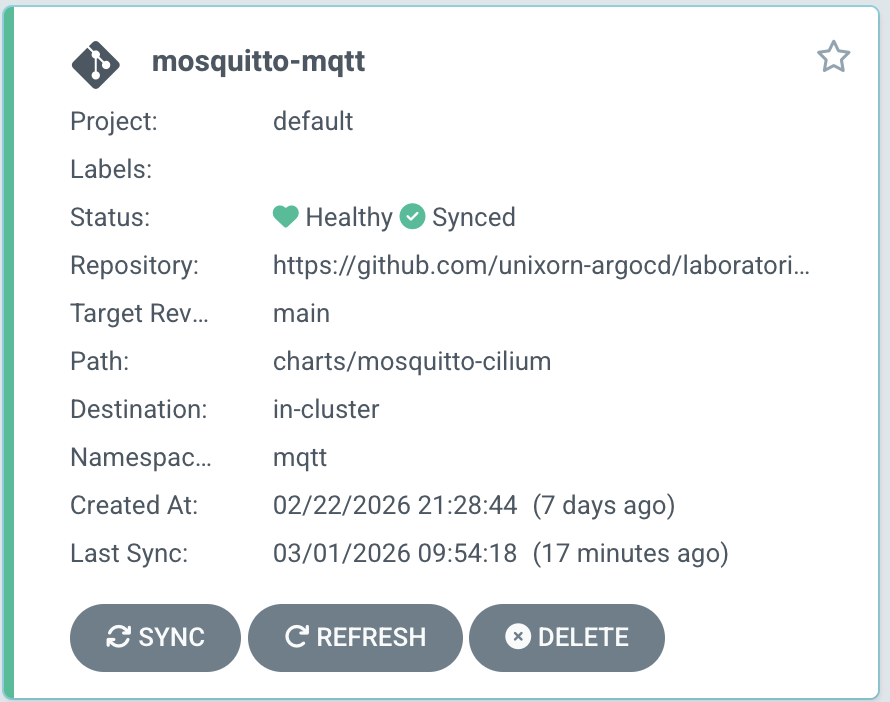Open the mosquitto-mqtt application title
890x702 pixels.
coord(258,62)
